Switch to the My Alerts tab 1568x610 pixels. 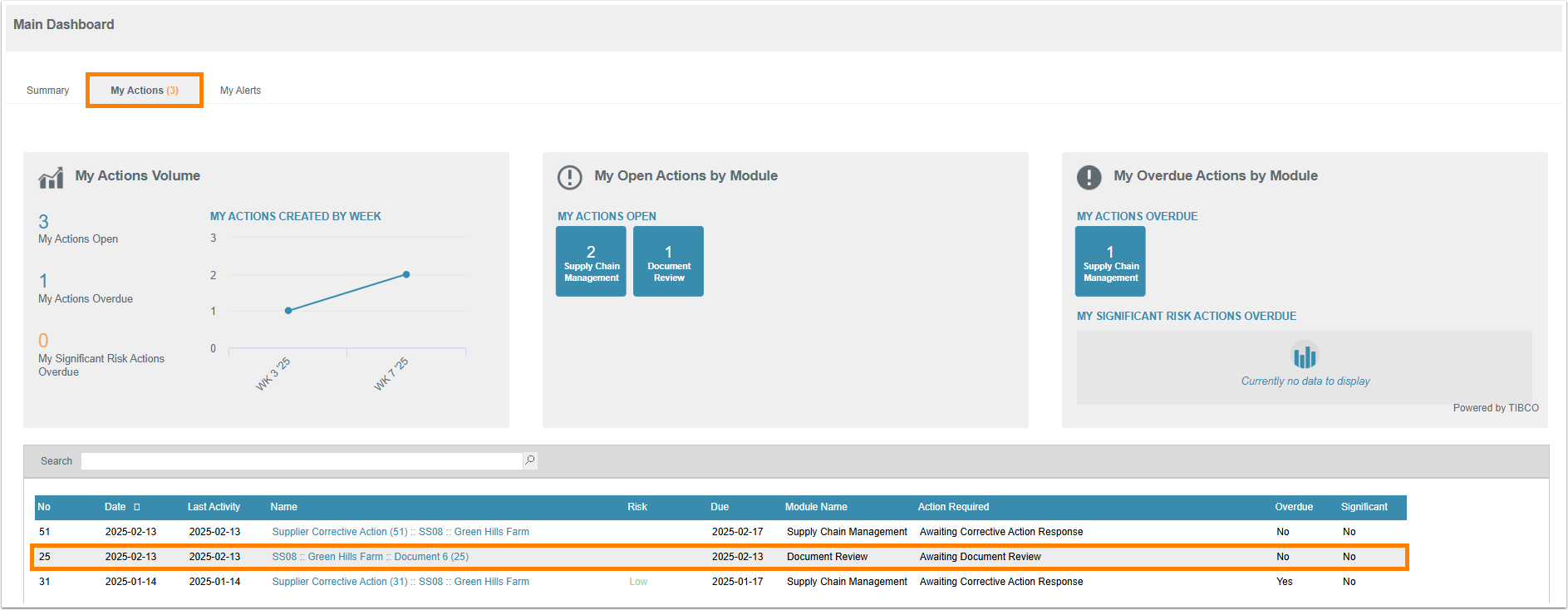pyautogui.click(x=240, y=91)
